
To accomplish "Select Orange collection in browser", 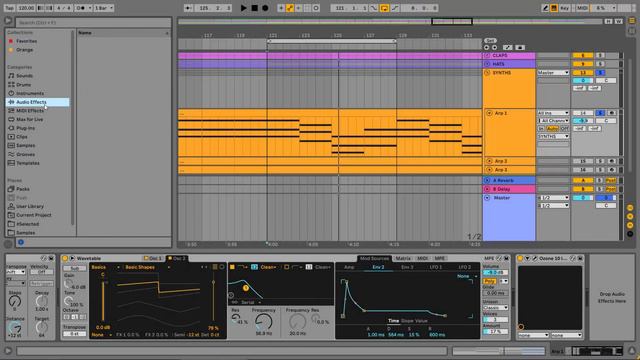I will tap(24, 50).
